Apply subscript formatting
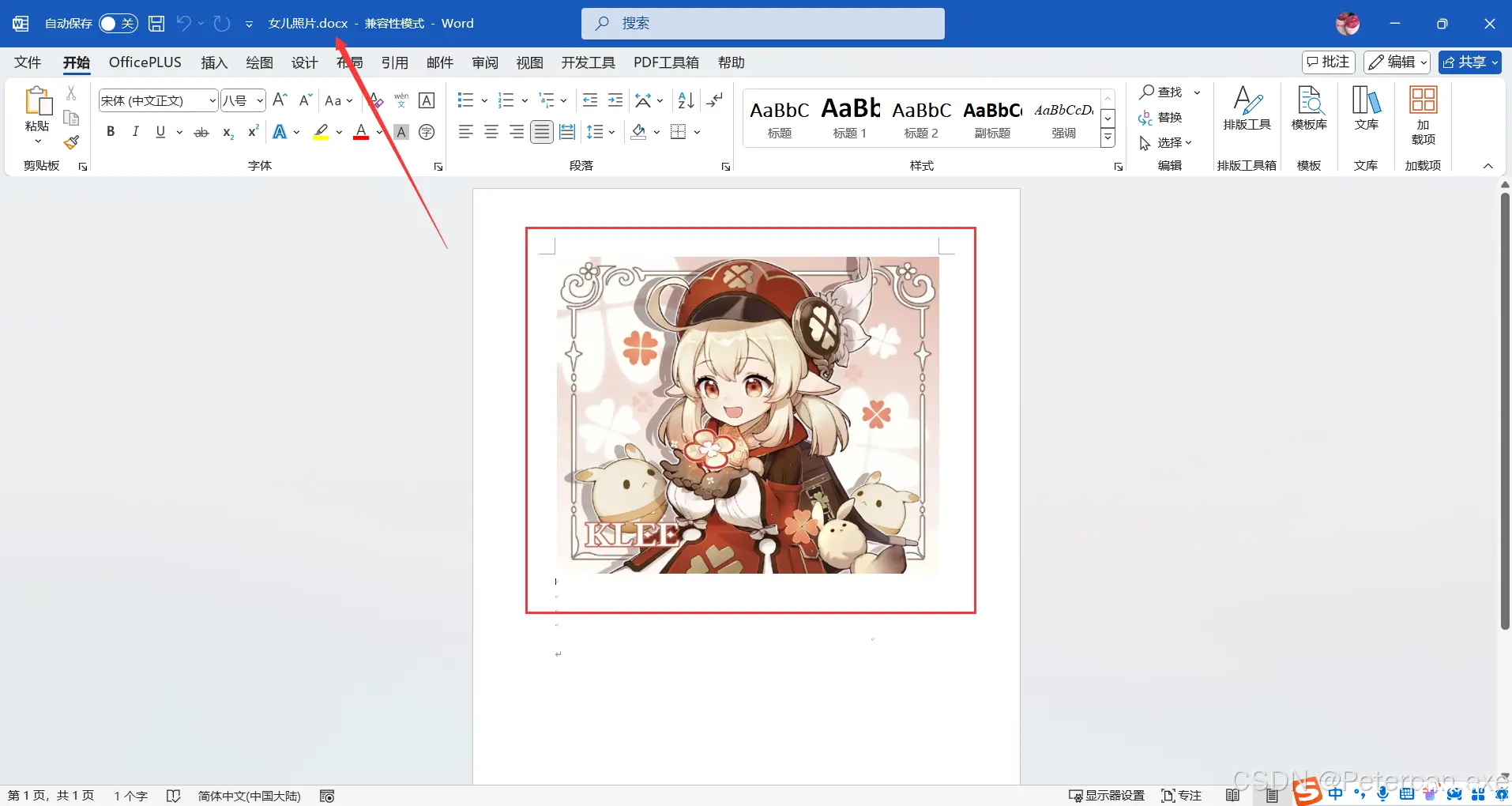Viewport: 1512px width, 806px height. pyautogui.click(x=228, y=132)
